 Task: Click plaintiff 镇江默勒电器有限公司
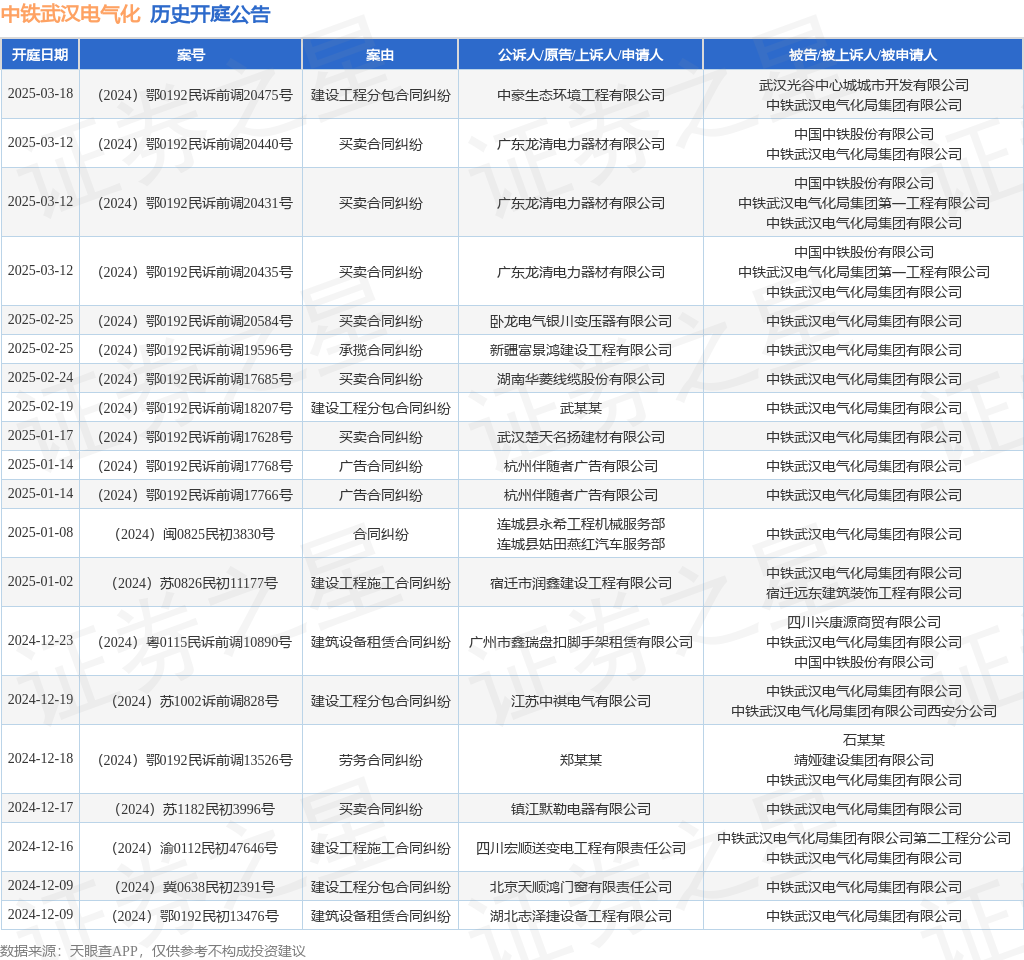(x=581, y=809)
